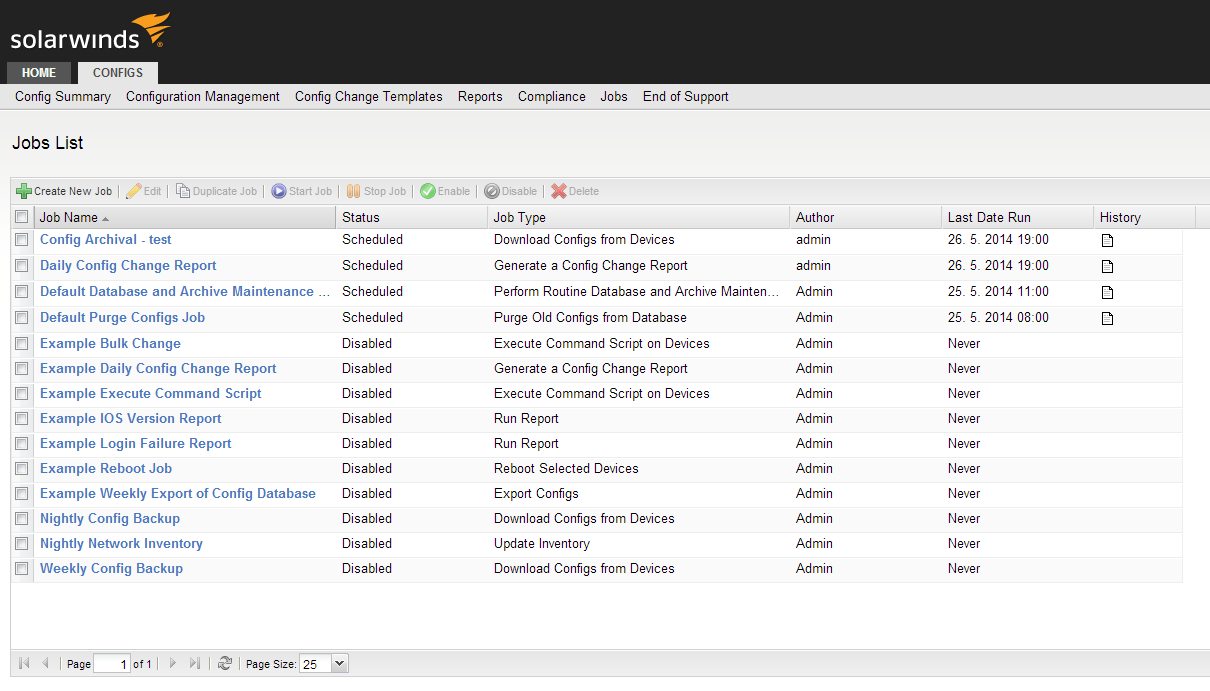Open the Compliance menu item
Screen dimensions: 1210x691
pyautogui.click(x=552, y=97)
